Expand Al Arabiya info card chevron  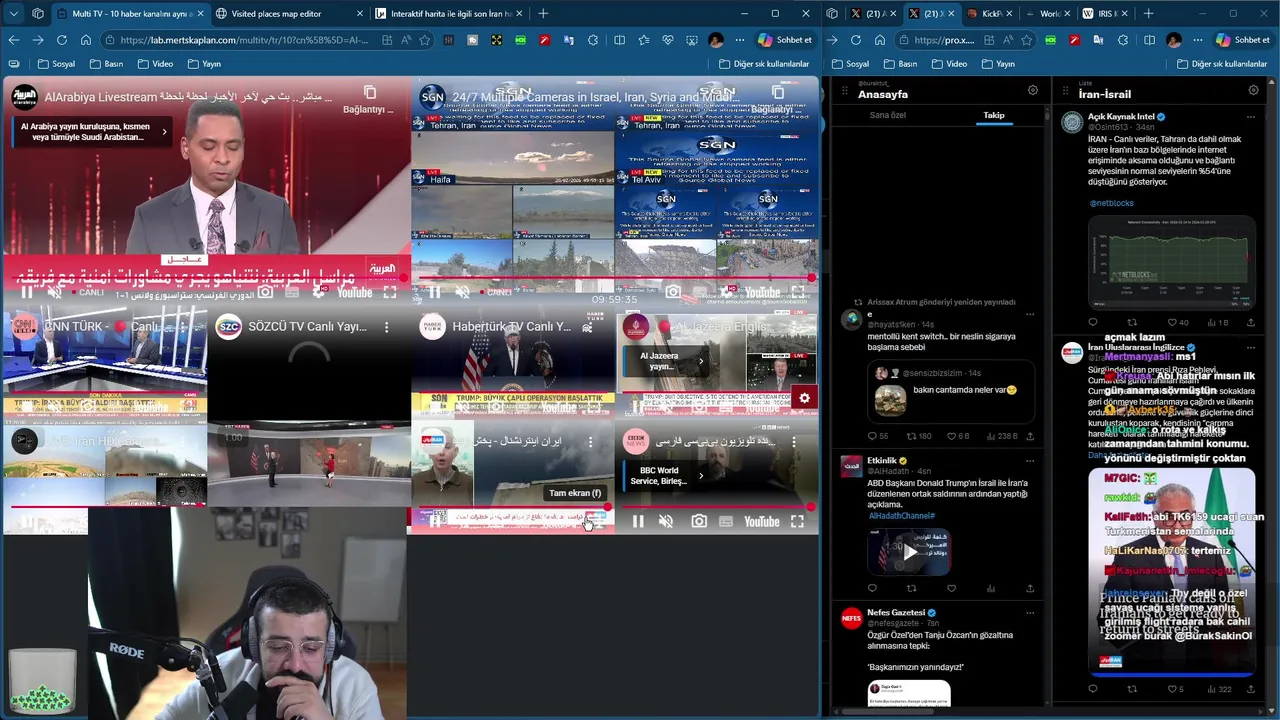pos(164,131)
